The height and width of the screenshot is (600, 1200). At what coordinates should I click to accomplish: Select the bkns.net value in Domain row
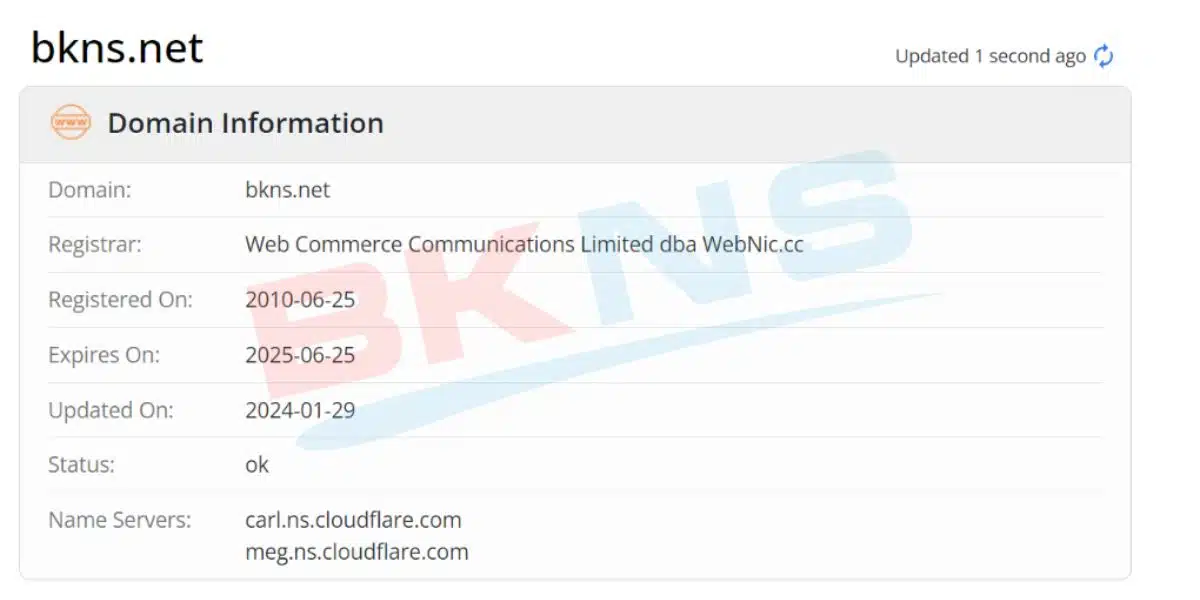click(287, 189)
